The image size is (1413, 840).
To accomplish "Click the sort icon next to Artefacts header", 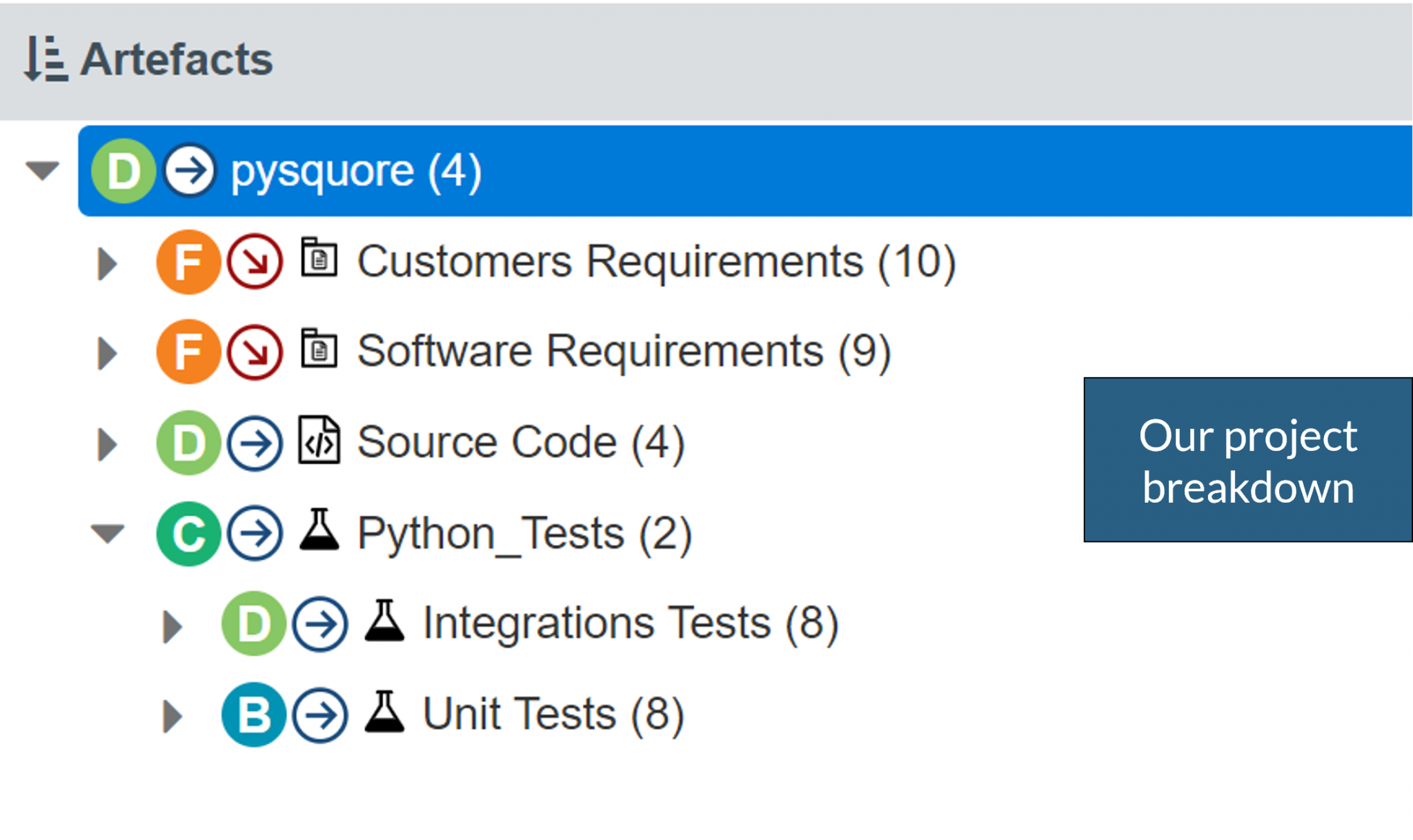I will coord(46,59).
